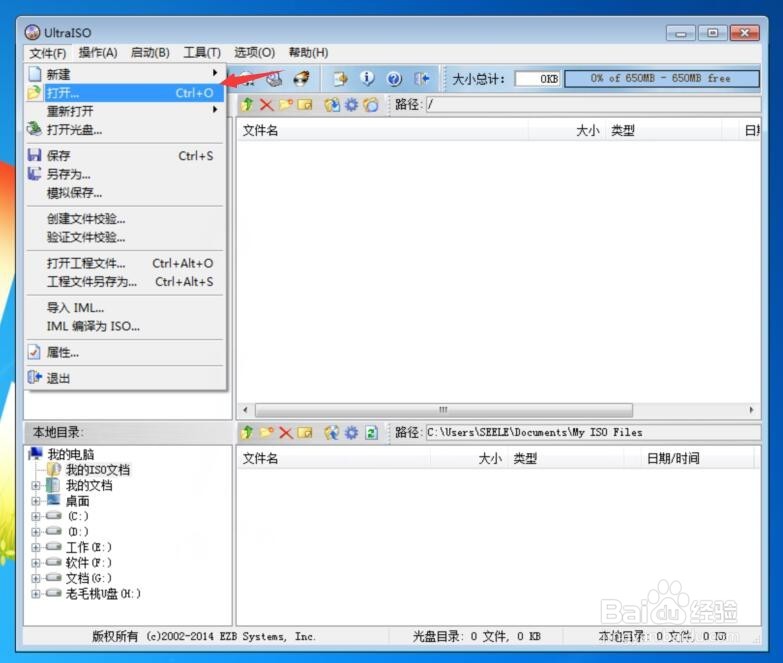Click gear properties icon in ISO pane toolbar
The width and height of the screenshot is (783, 663).
[x=352, y=105]
